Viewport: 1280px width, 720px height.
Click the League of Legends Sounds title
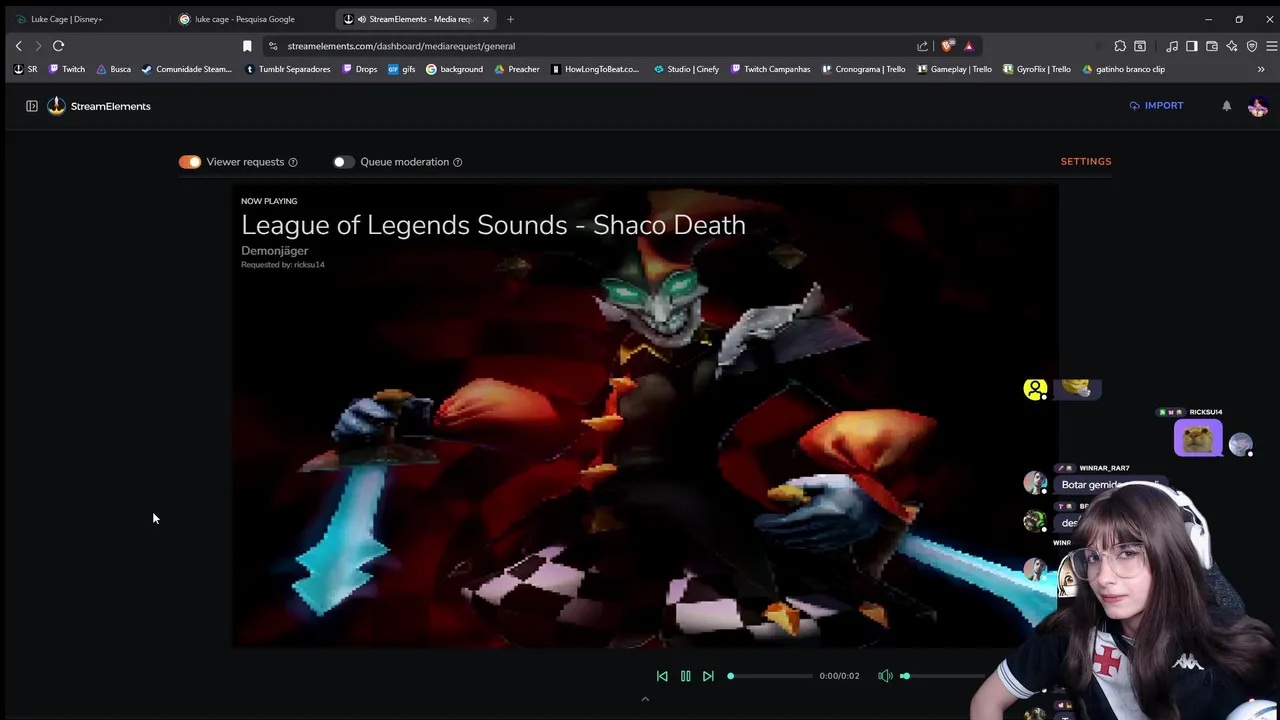[493, 225]
